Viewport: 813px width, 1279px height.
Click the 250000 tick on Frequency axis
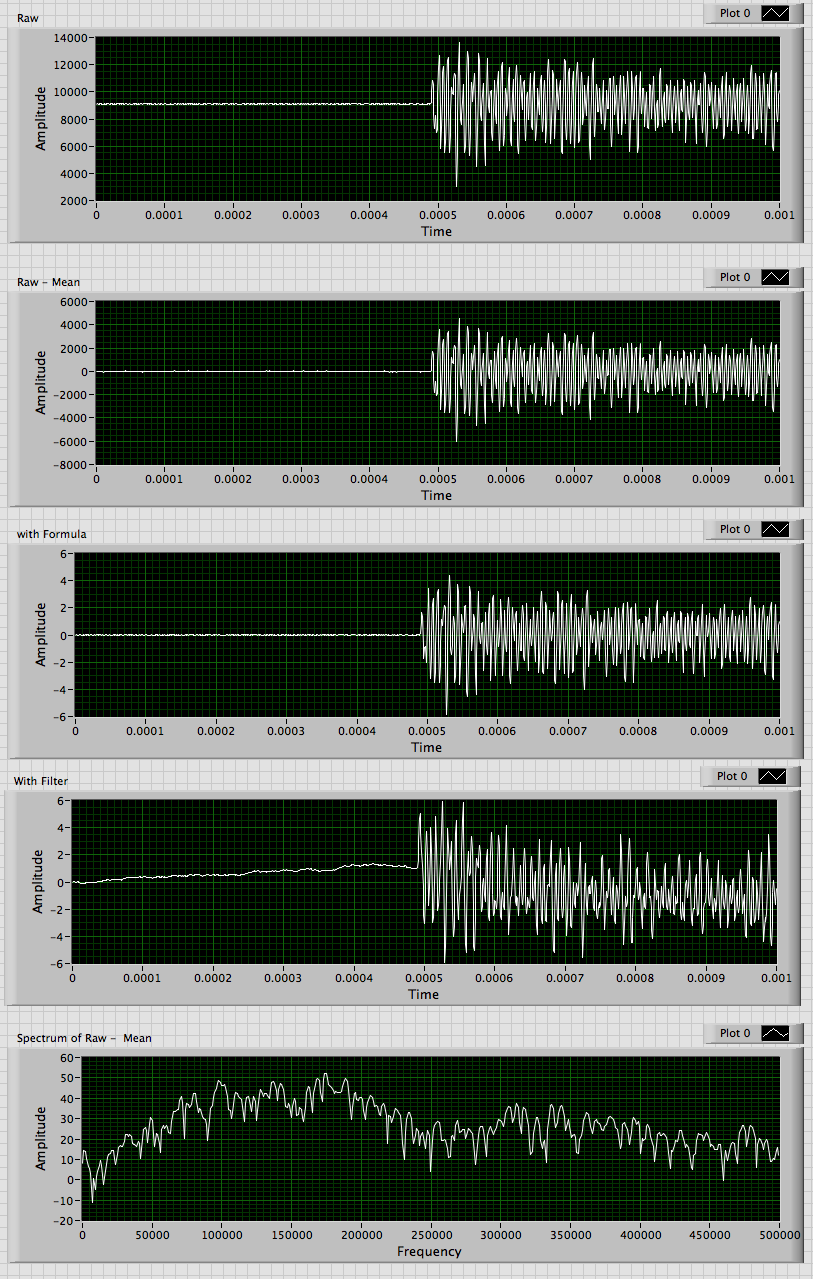click(x=431, y=1235)
